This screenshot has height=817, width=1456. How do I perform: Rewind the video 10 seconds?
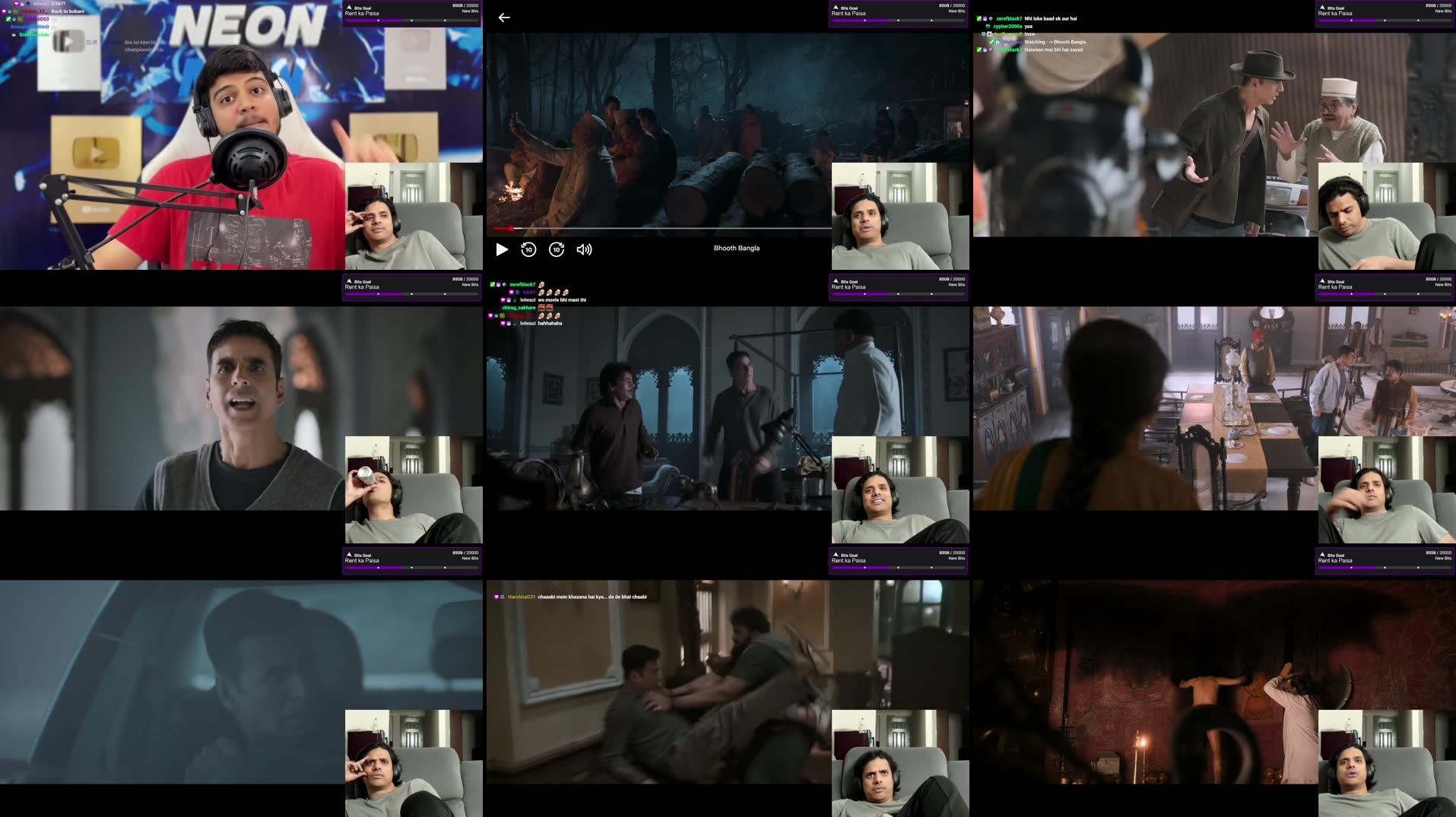click(x=528, y=249)
